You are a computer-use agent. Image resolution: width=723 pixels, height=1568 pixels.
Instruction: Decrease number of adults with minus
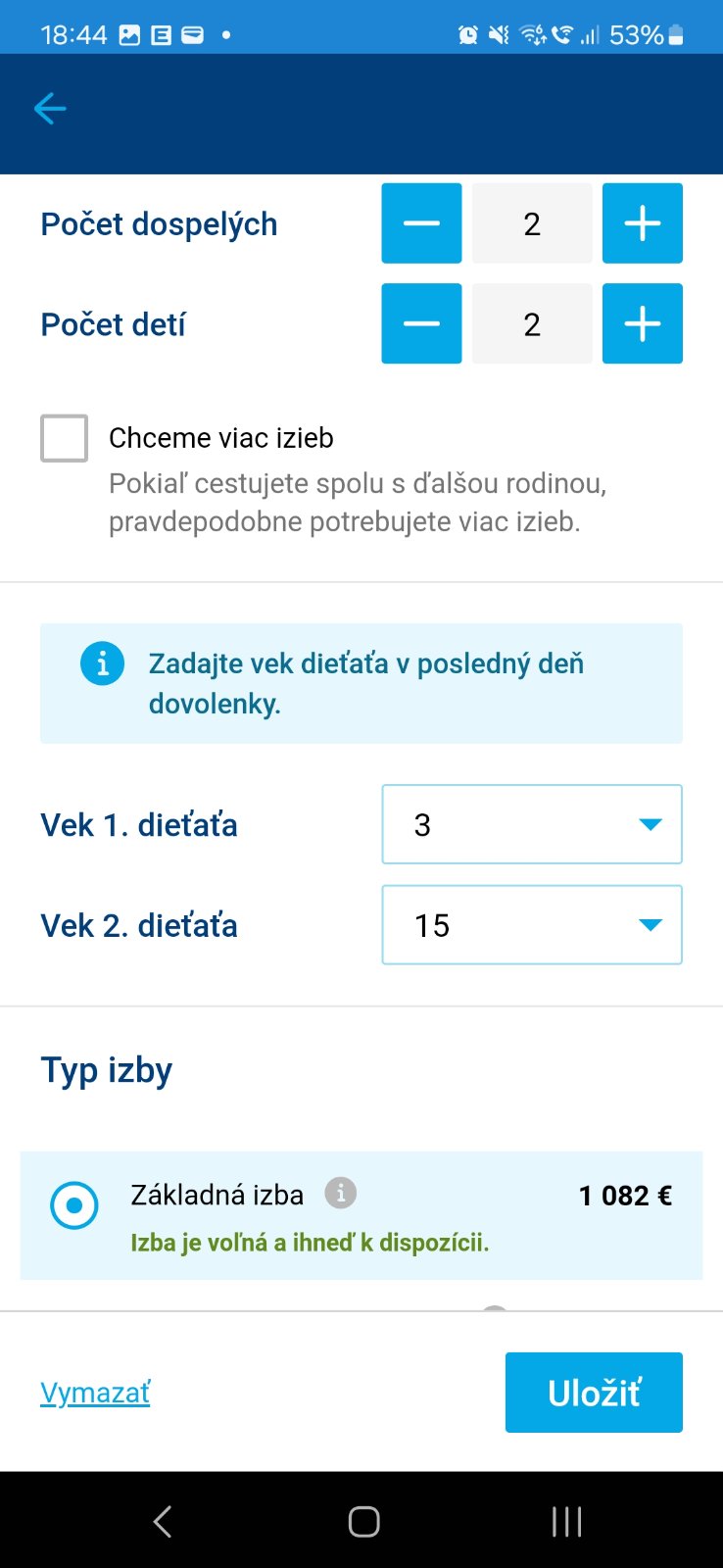click(x=421, y=223)
